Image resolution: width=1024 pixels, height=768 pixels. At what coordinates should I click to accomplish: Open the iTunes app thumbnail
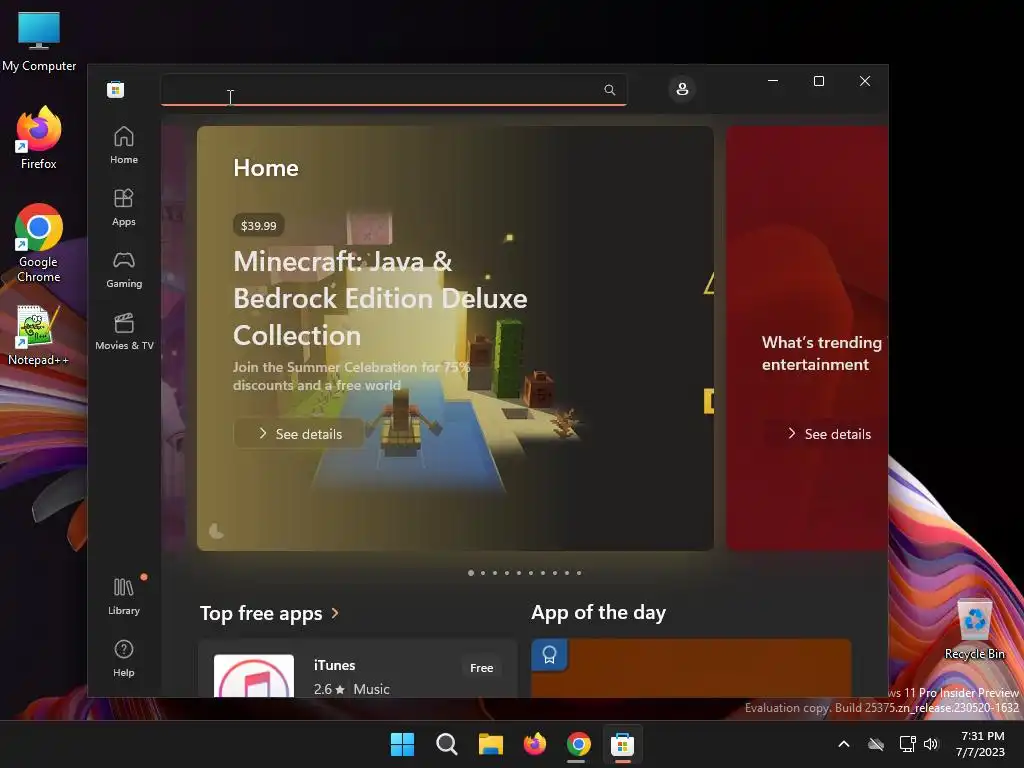click(253, 676)
